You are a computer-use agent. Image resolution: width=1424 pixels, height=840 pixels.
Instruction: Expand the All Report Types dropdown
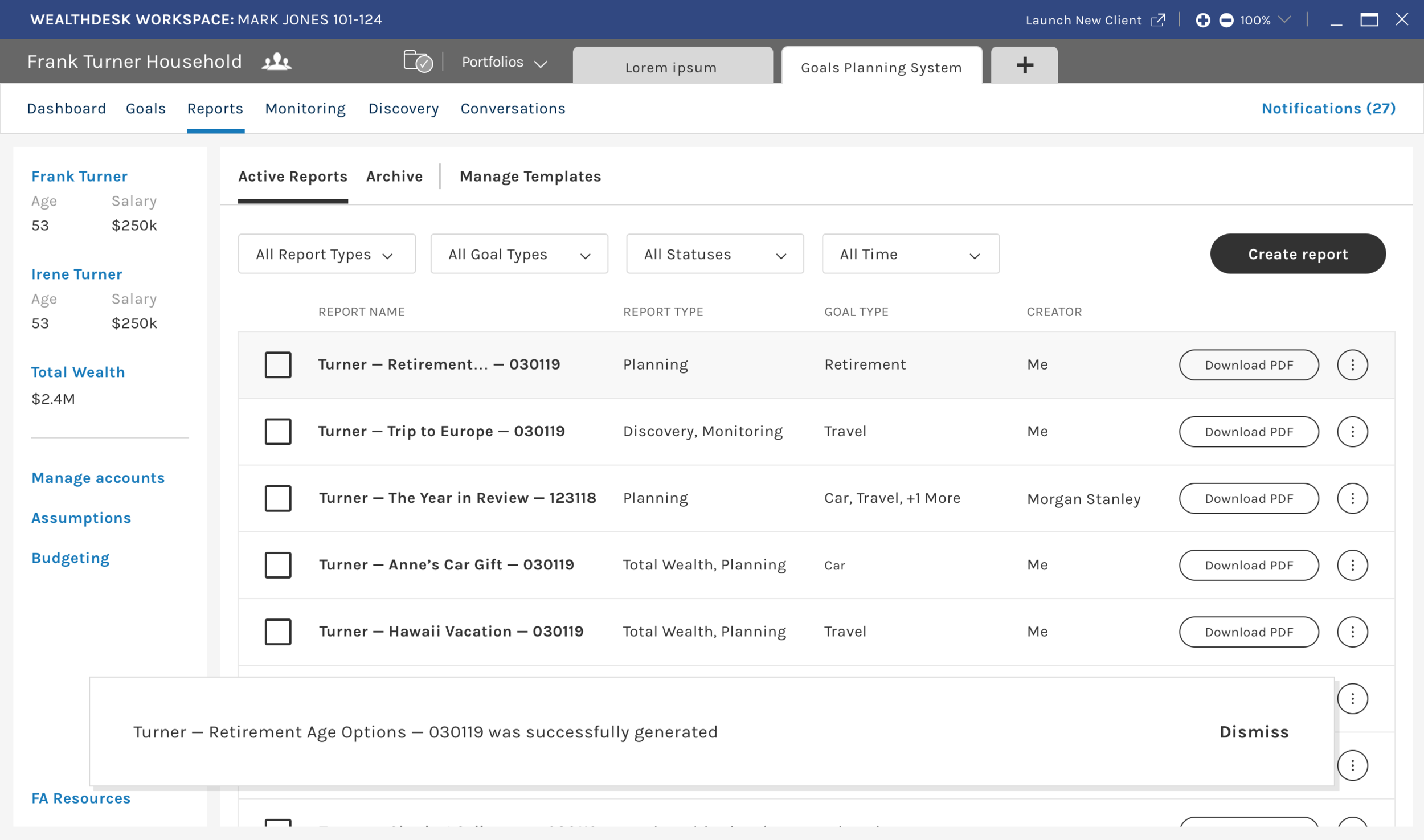tap(326, 254)
